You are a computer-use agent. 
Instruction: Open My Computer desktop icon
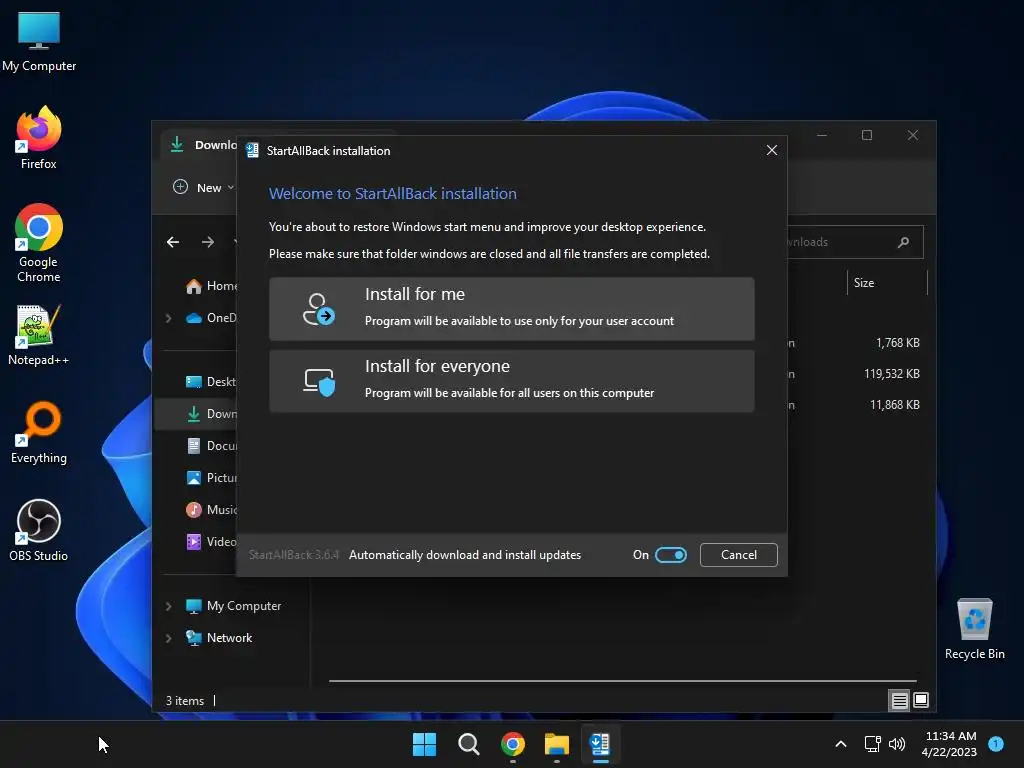39,42
